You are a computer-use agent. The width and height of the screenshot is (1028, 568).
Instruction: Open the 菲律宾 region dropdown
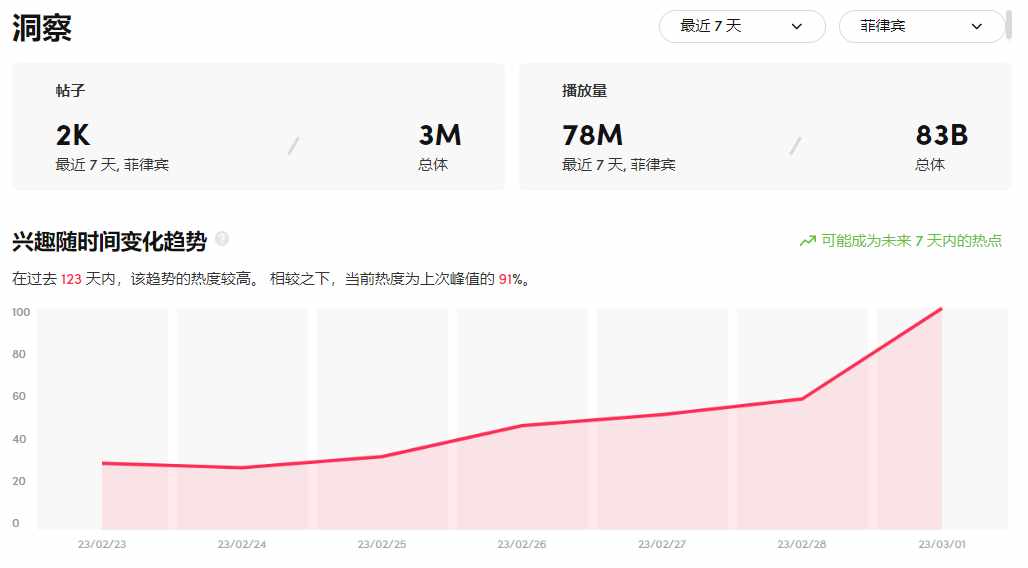pyautogui.click(x=922, y=26)
